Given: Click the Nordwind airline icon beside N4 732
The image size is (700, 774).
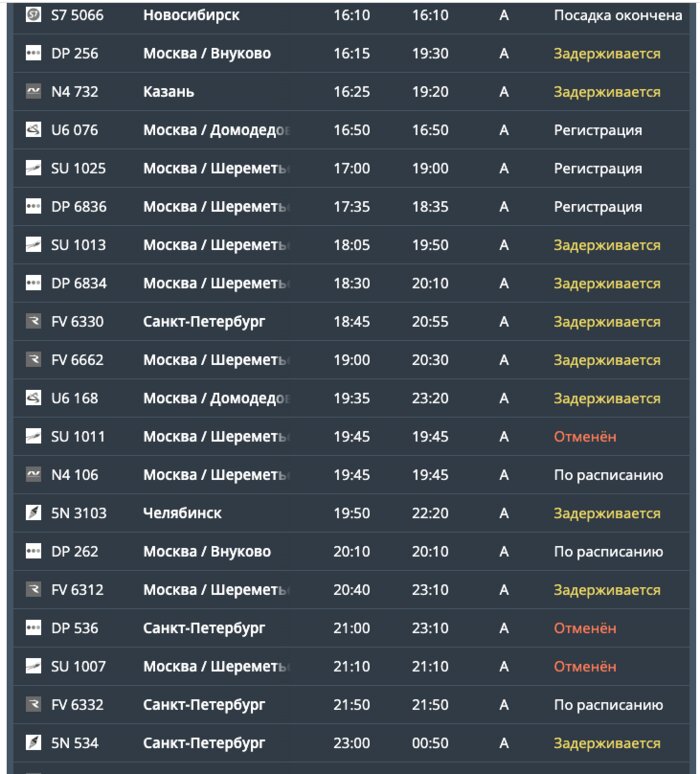Looking at the screenshot, I should [33, 91].
